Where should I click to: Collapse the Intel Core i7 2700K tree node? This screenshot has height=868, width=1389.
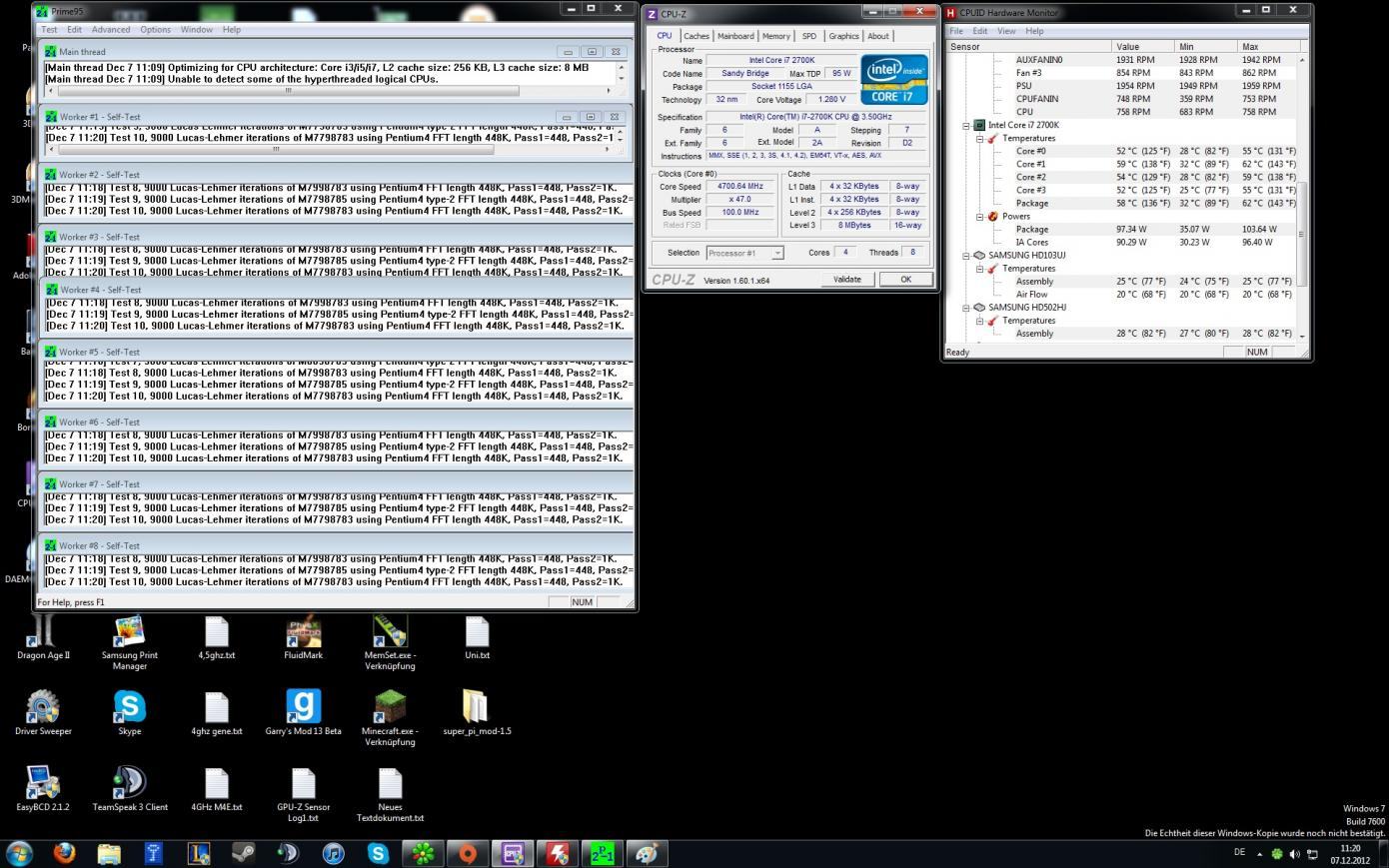[x=966, y=126]
